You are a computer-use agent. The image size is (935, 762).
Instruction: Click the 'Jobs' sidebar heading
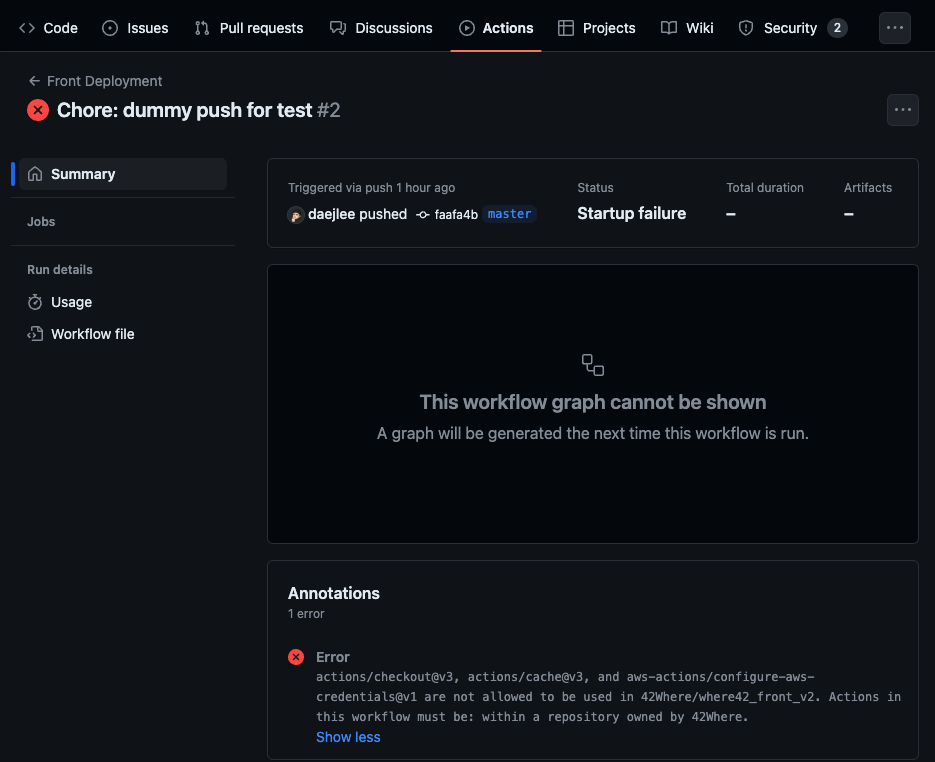point(41,222)
